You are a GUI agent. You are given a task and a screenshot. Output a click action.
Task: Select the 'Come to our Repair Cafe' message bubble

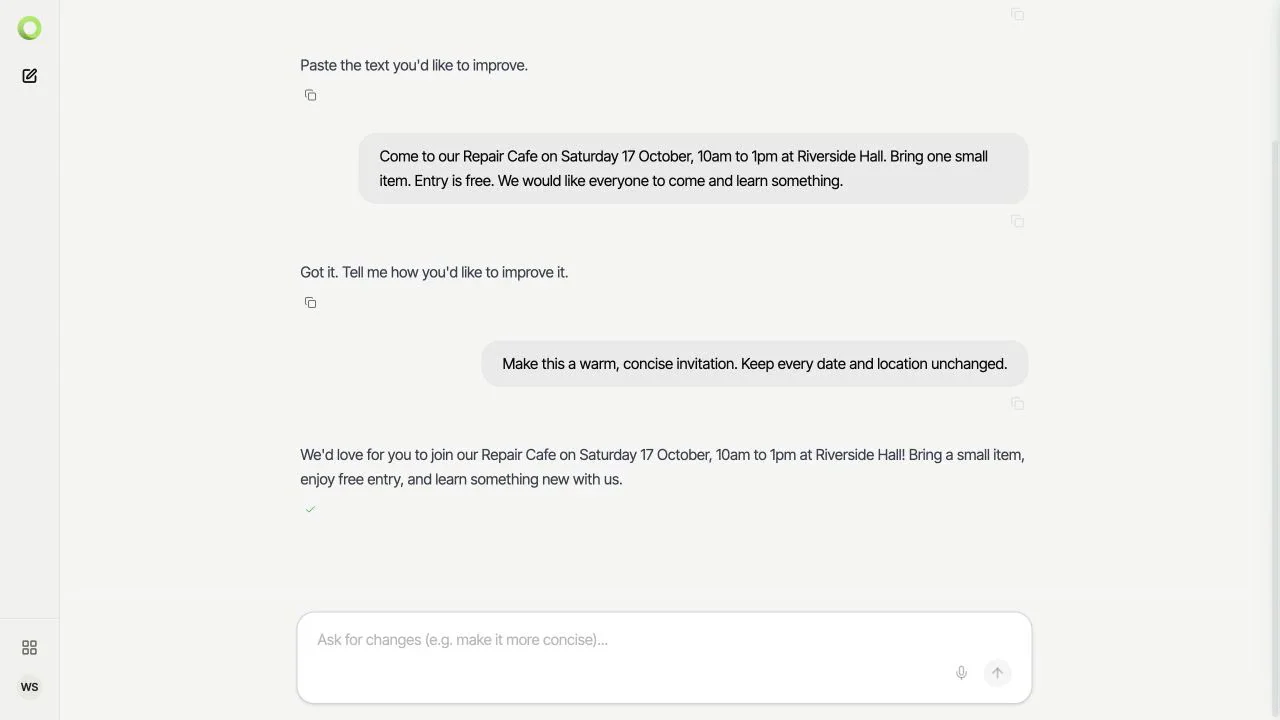click(693, 168)
